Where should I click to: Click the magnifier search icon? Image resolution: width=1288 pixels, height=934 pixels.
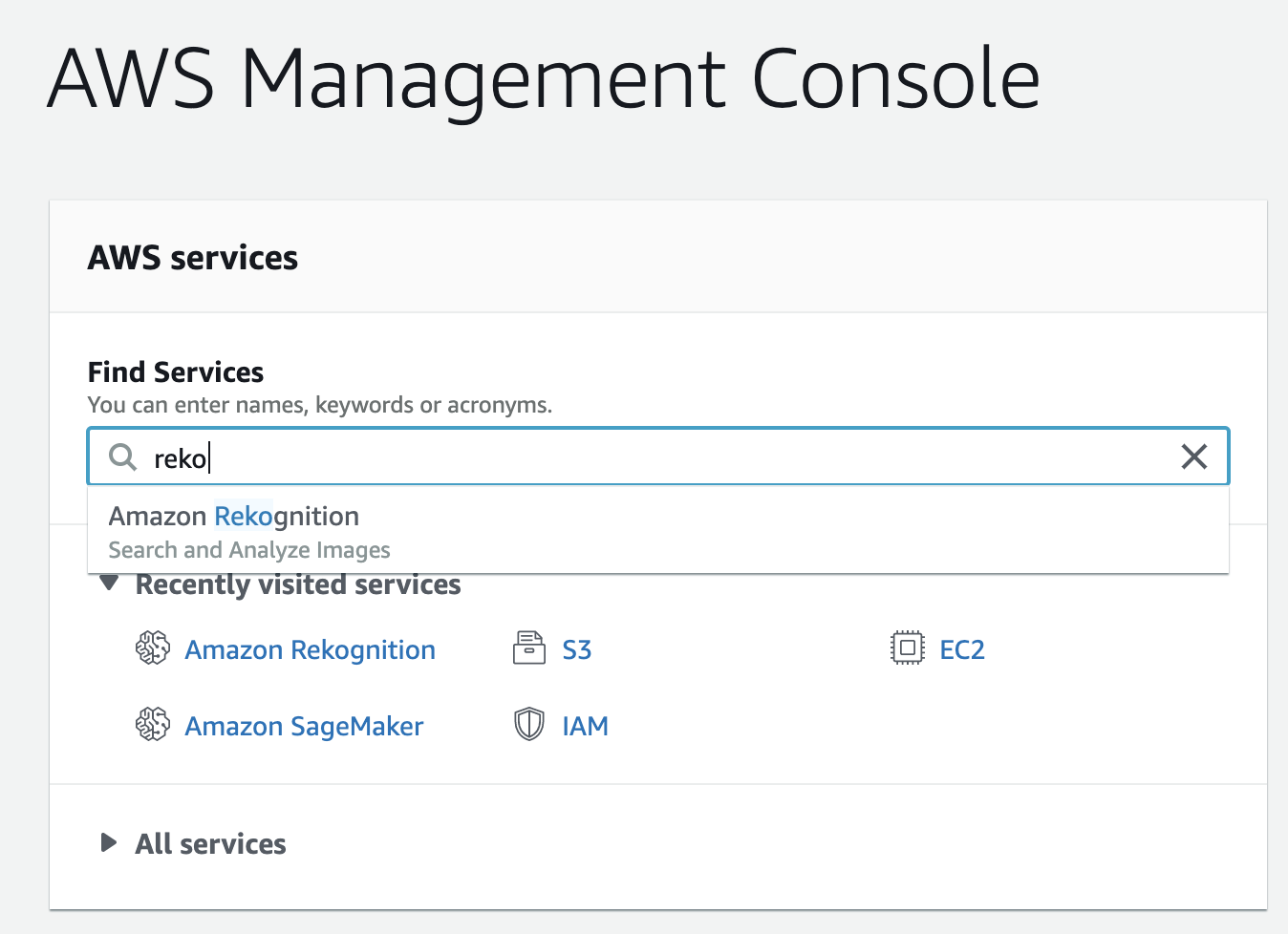(x=122, y=456)
